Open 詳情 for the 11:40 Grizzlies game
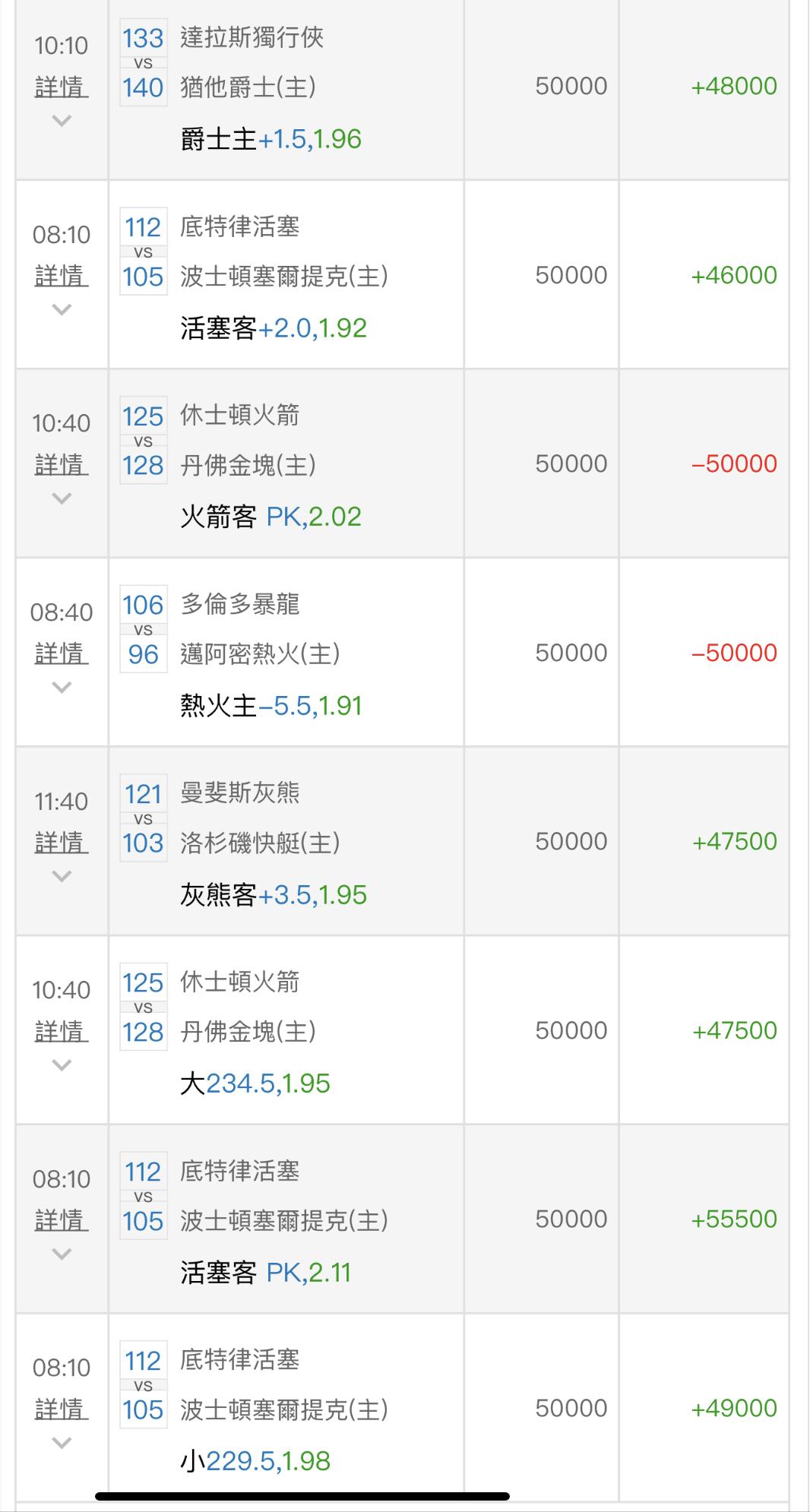 coord(62,843)
